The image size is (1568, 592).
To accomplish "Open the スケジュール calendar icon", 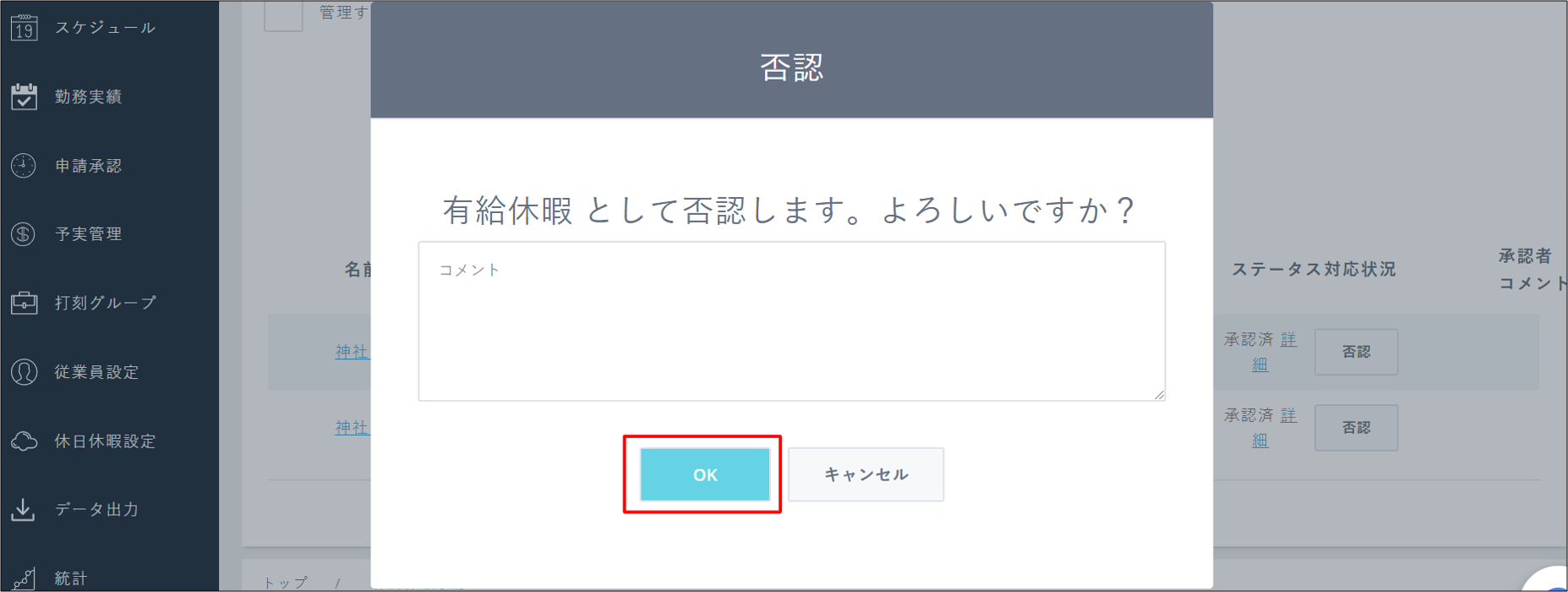I will (25, 26).
